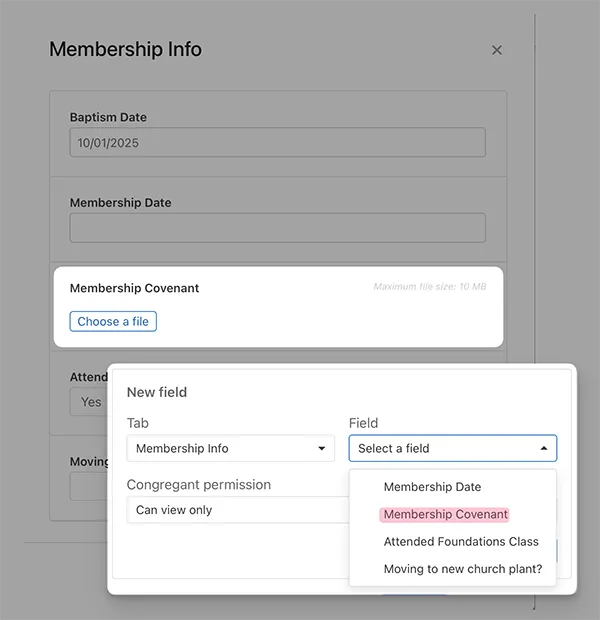The height and width of the screenshot is (620, 600).
Task: Close the Membership Info dialog
Action: [x=497, y=50]
